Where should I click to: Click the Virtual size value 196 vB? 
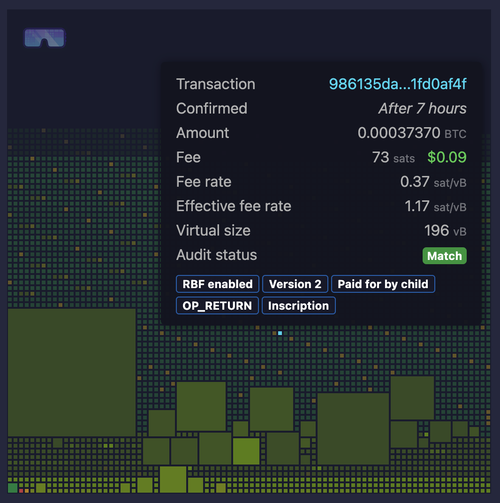pos(445,230)
